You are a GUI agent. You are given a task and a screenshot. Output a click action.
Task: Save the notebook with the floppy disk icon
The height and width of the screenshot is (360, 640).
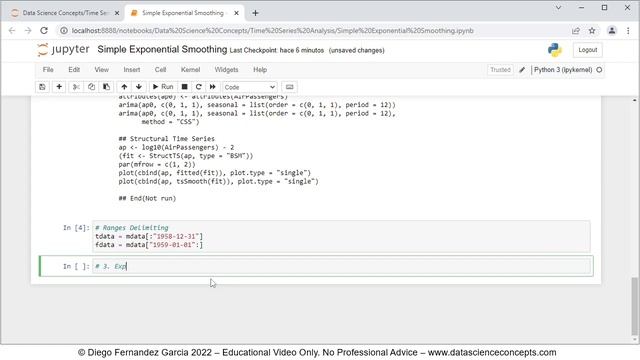(x=42, y=87)
